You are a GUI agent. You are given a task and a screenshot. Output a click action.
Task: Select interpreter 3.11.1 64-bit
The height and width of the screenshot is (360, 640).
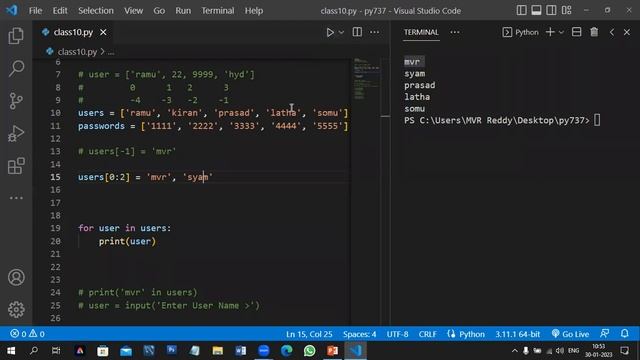tap(518, 334)
